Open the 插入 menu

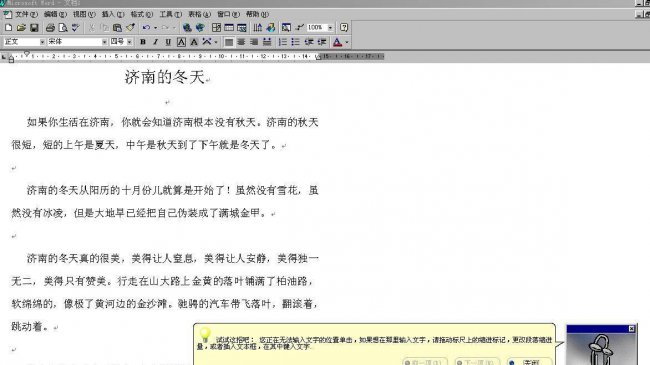[x=113, y=15]
